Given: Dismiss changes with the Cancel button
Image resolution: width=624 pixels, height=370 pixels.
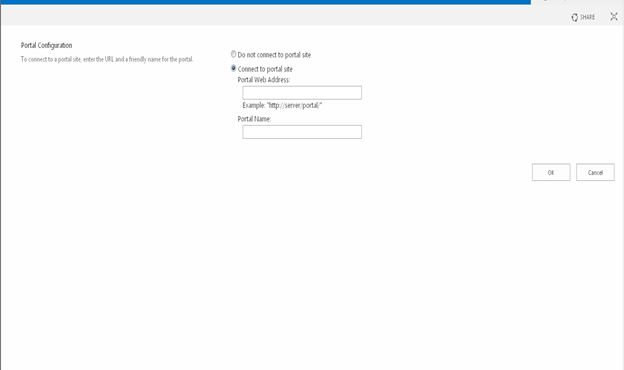Looking at the screenshot, I should click(x=595, y=172).
